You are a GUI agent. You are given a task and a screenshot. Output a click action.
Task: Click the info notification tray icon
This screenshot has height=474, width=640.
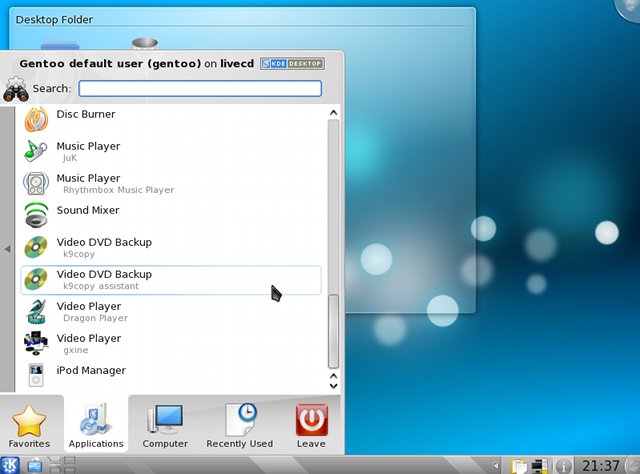pos(563,466)
